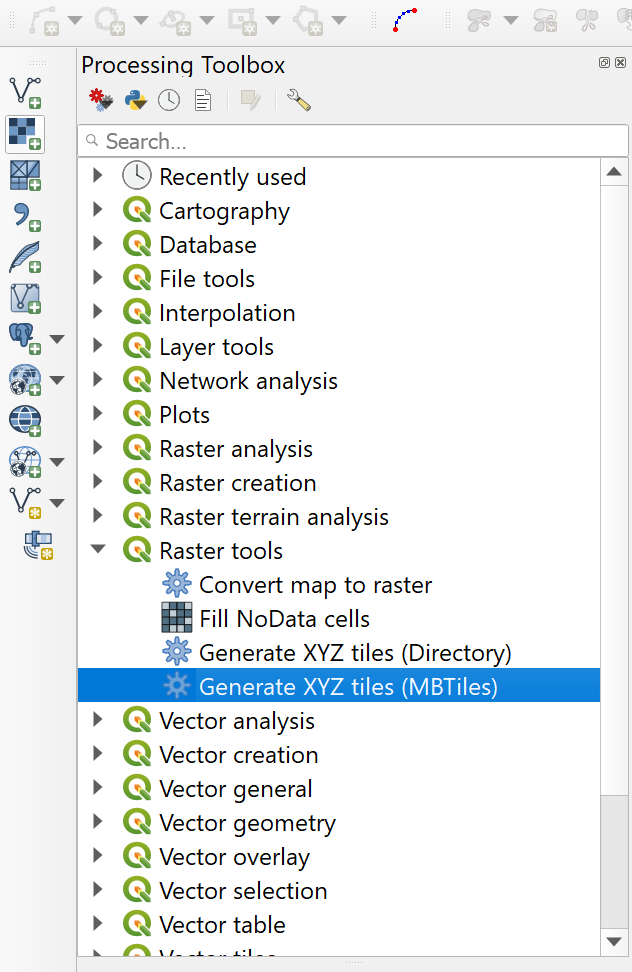632x972 pixels.
Task: Open processing options with the wrench icon
Action: click(297, 100)
